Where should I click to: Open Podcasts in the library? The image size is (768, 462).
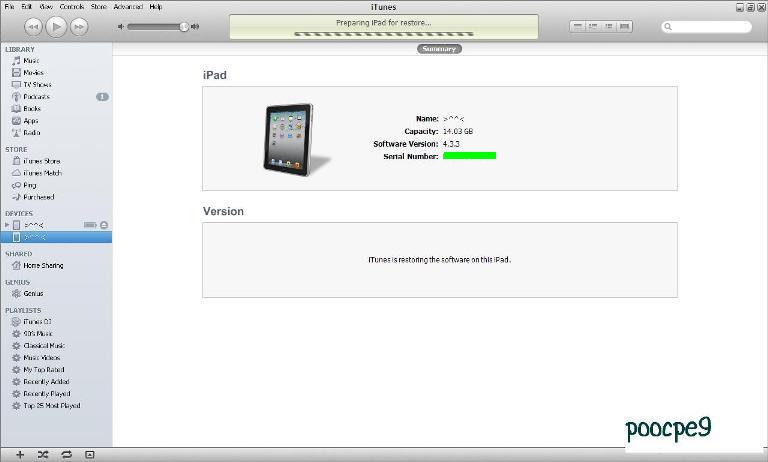click(x=36, y=97)
